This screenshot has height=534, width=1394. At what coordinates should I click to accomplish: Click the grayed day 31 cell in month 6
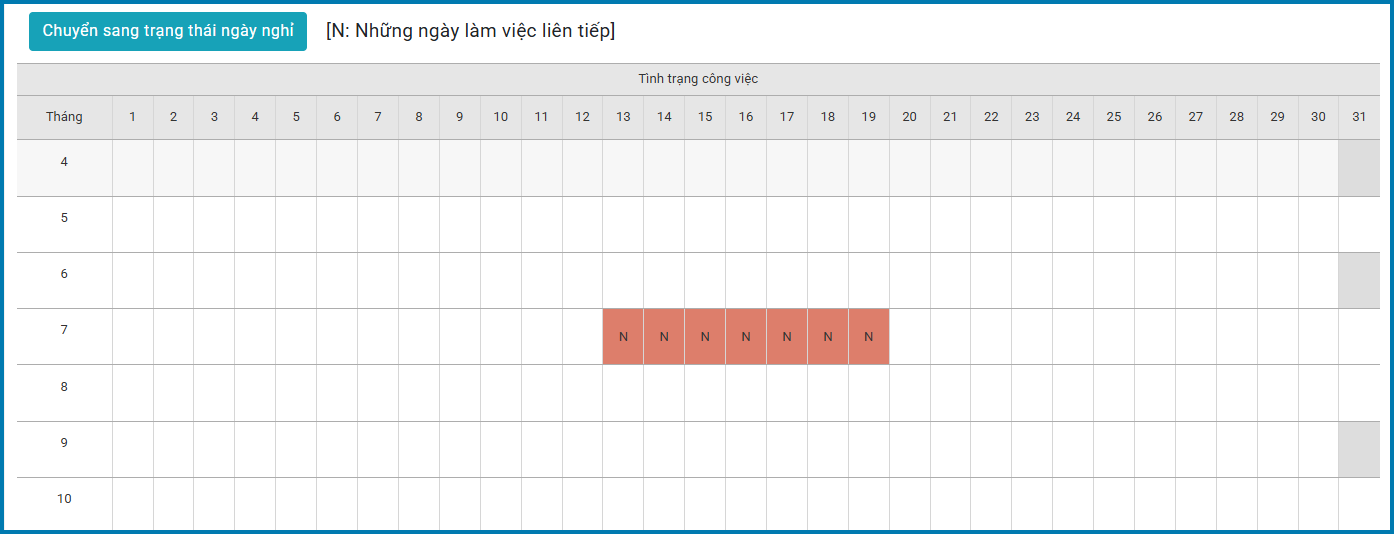[1359, 280]
